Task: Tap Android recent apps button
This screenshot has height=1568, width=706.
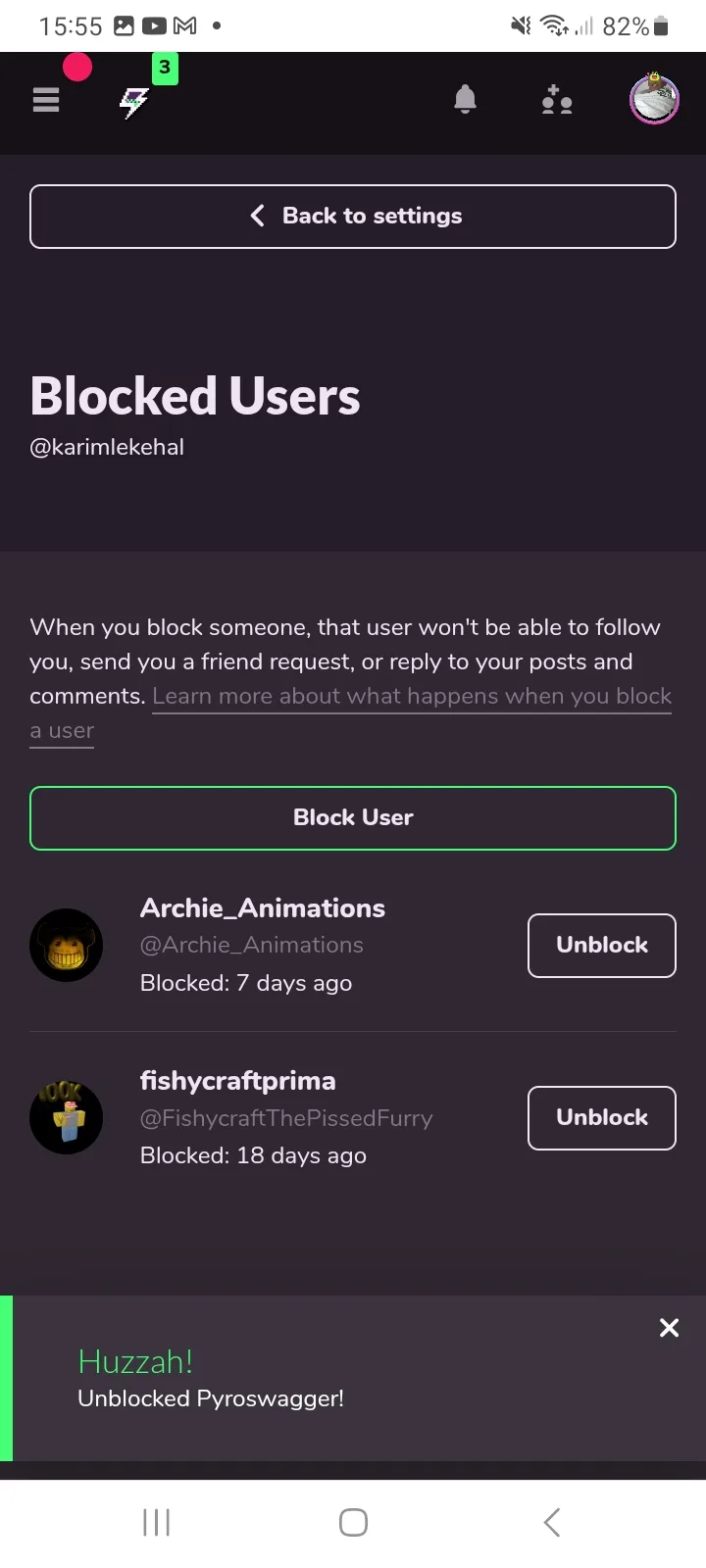Action: 157,1522
